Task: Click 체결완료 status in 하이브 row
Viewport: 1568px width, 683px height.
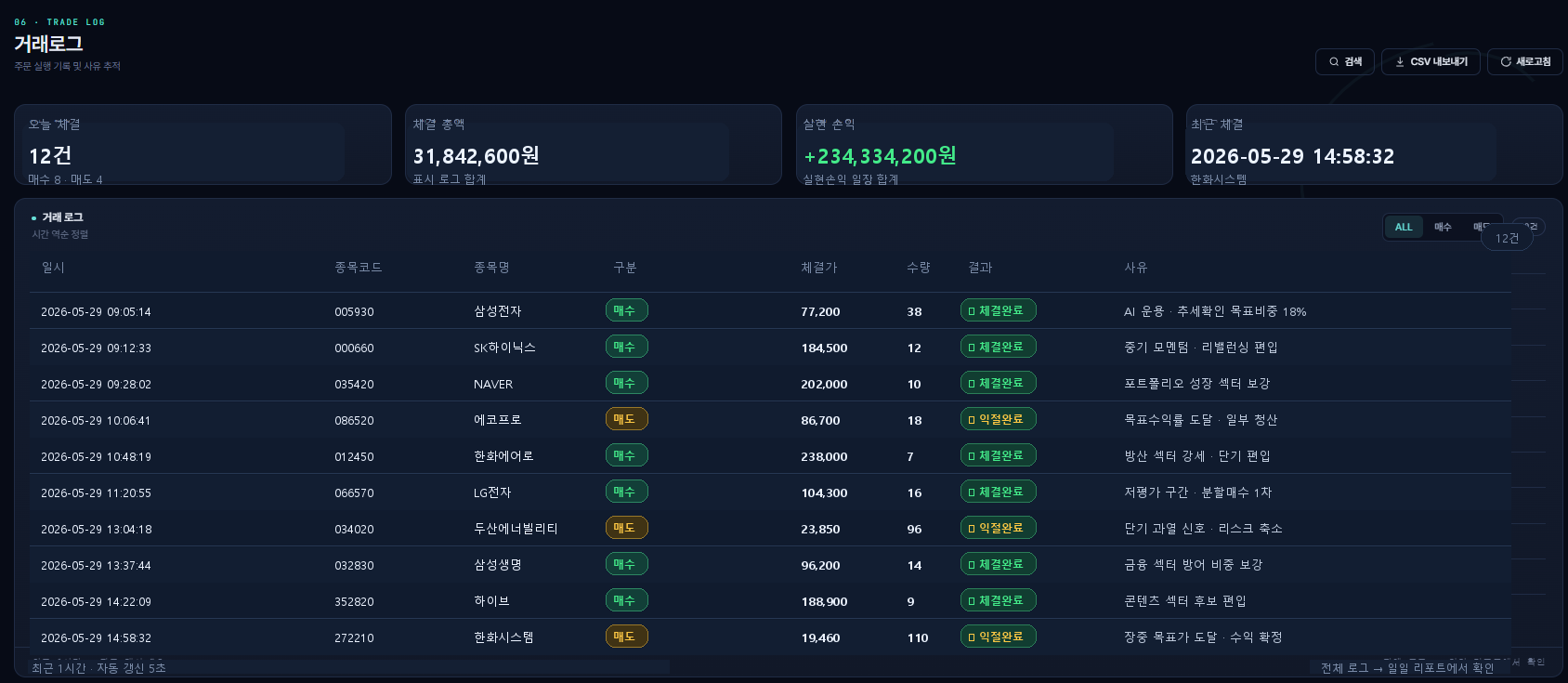Action: tap(999, 600)
